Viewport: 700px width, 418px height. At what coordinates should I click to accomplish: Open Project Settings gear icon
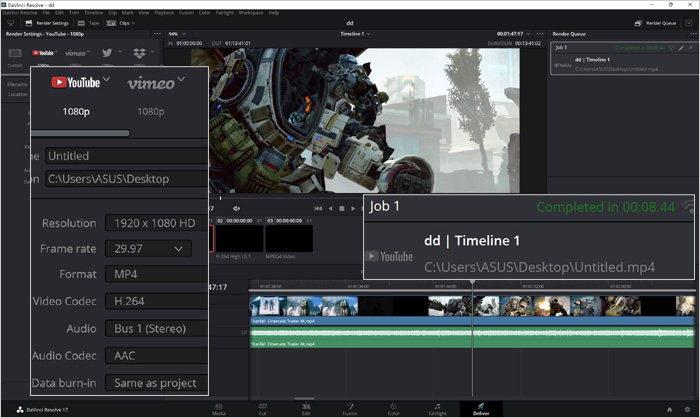click(x=688, y=410)
